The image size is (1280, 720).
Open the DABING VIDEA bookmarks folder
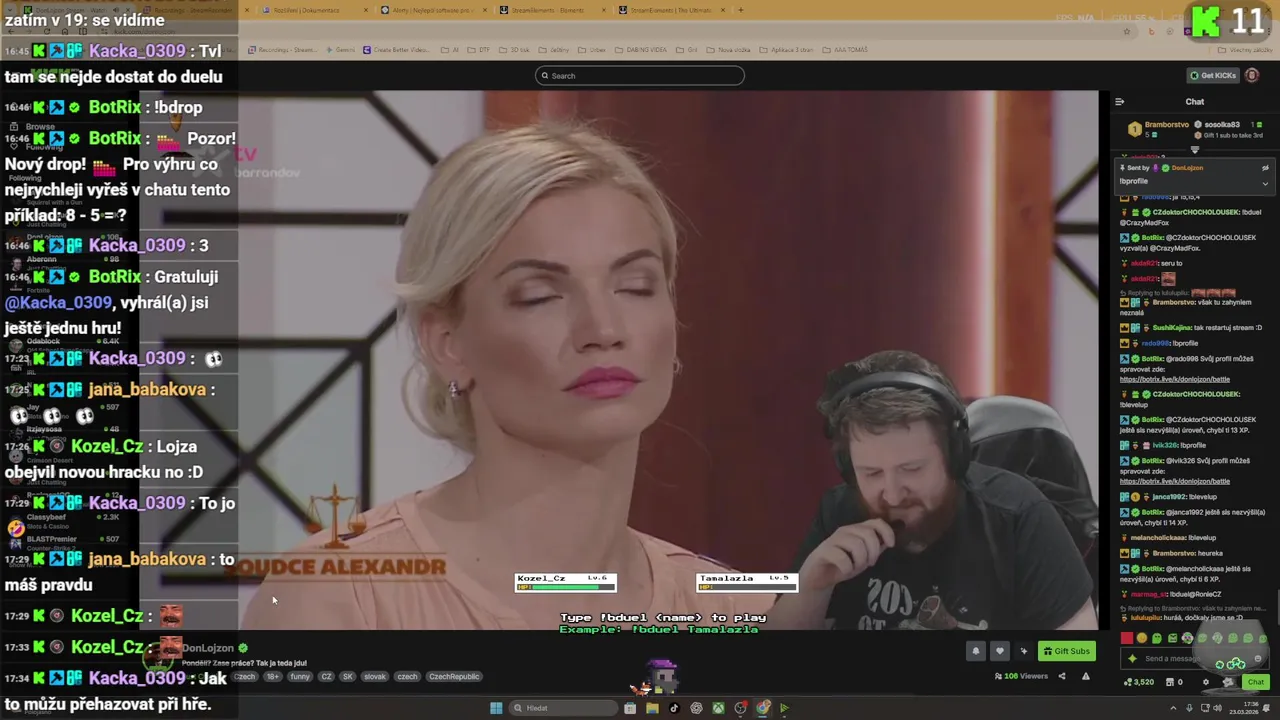point(642,50)
